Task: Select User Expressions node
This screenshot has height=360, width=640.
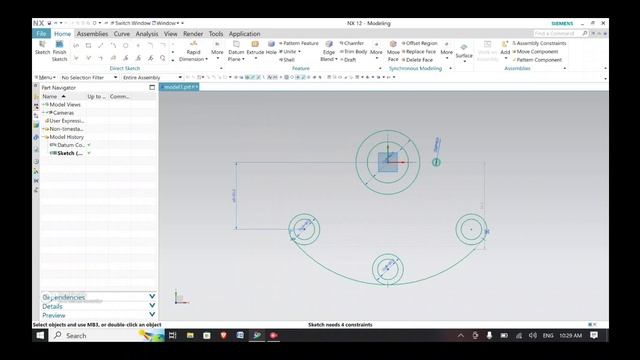Action: click(x=67, y=121)
